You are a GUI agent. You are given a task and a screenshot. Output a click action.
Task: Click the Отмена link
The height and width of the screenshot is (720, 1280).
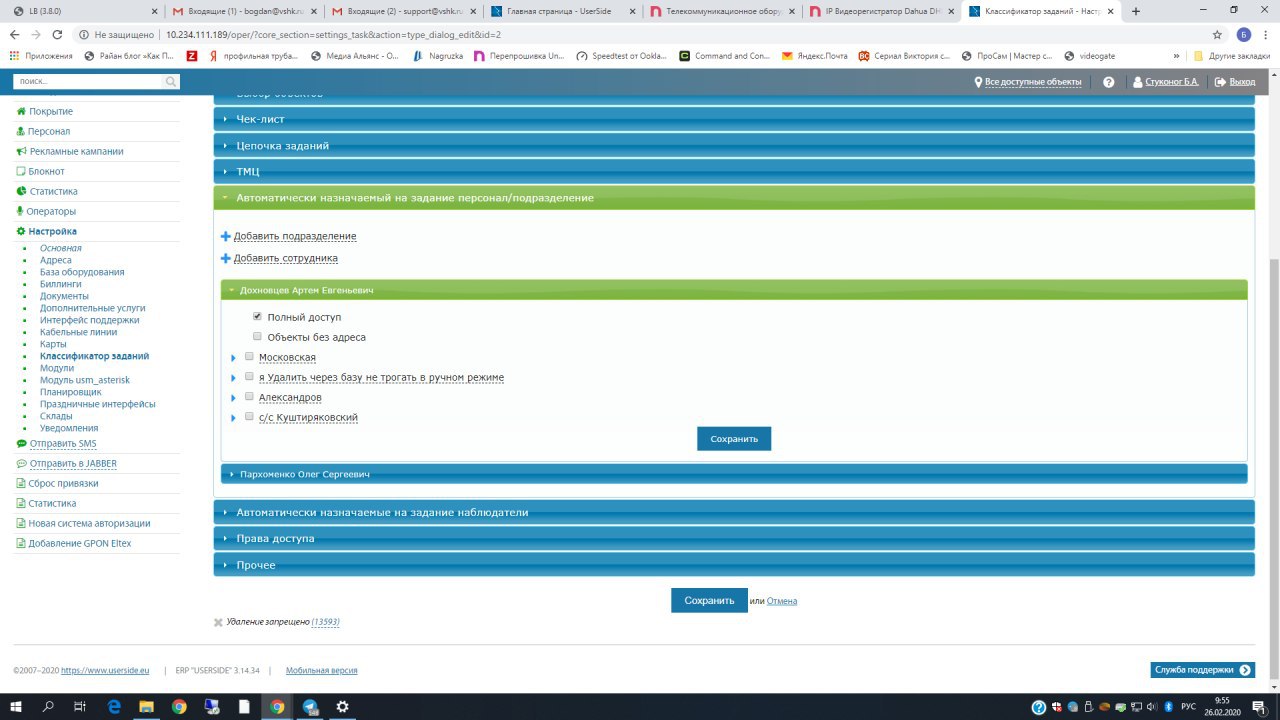point(782,601)
